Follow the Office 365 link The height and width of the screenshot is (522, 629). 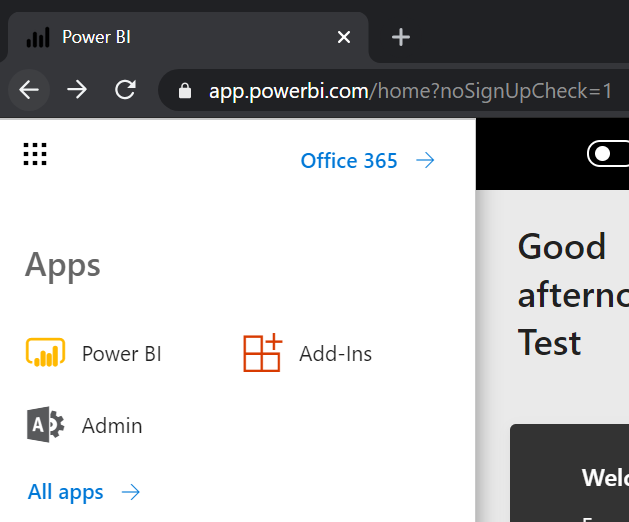367,160
